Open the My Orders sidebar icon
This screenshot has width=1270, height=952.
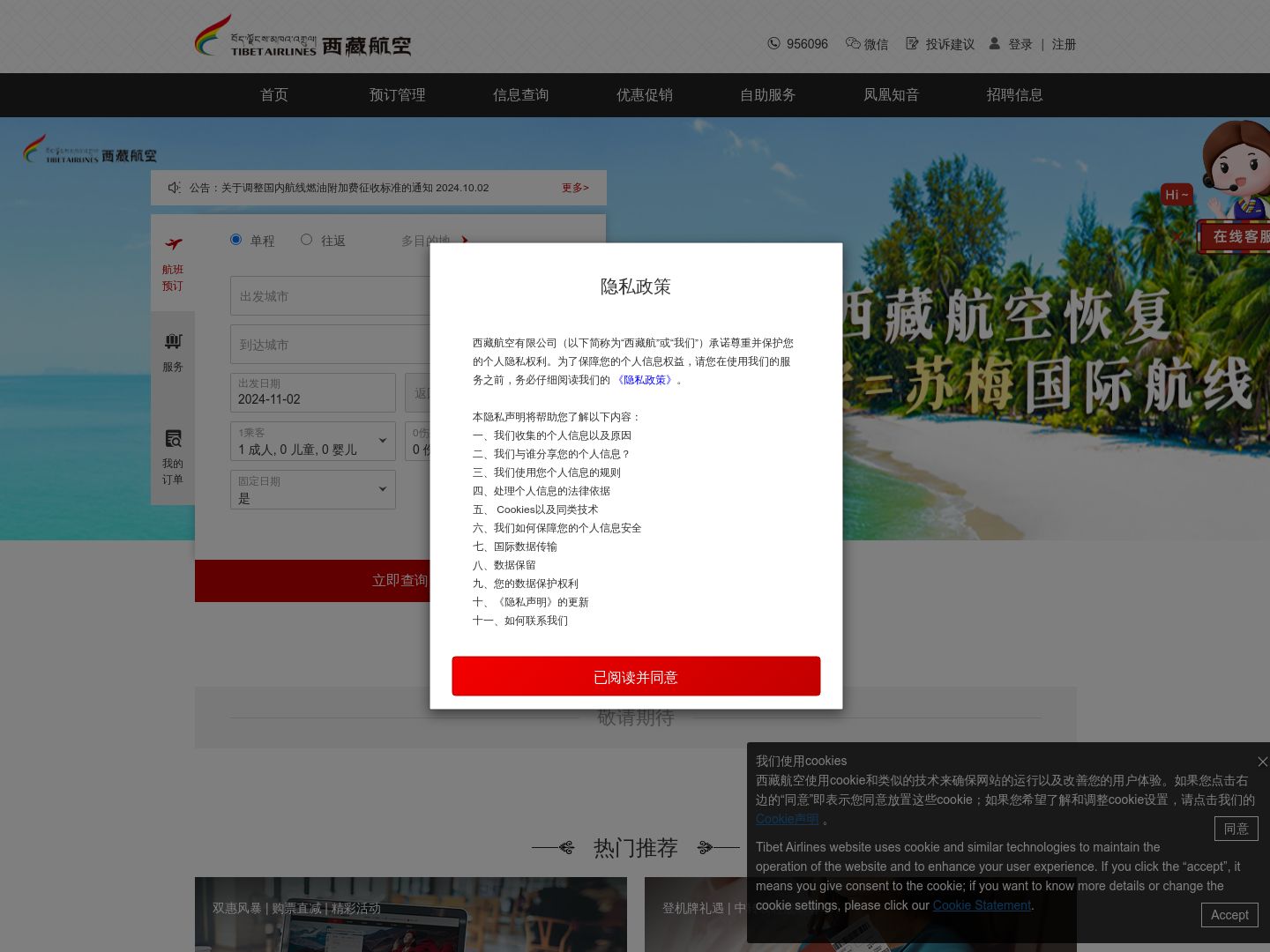coord(173,438)
